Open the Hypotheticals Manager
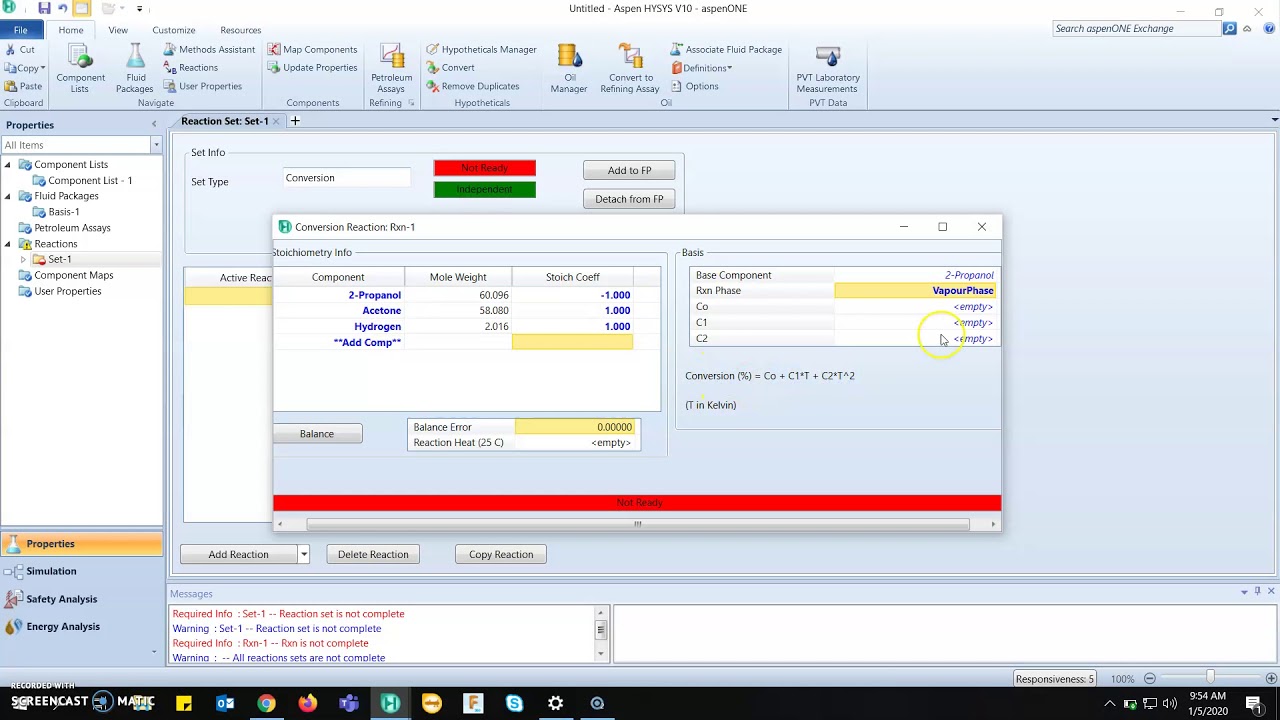The height and width of the screenshot is (720, 1280). tap(481, 49)
